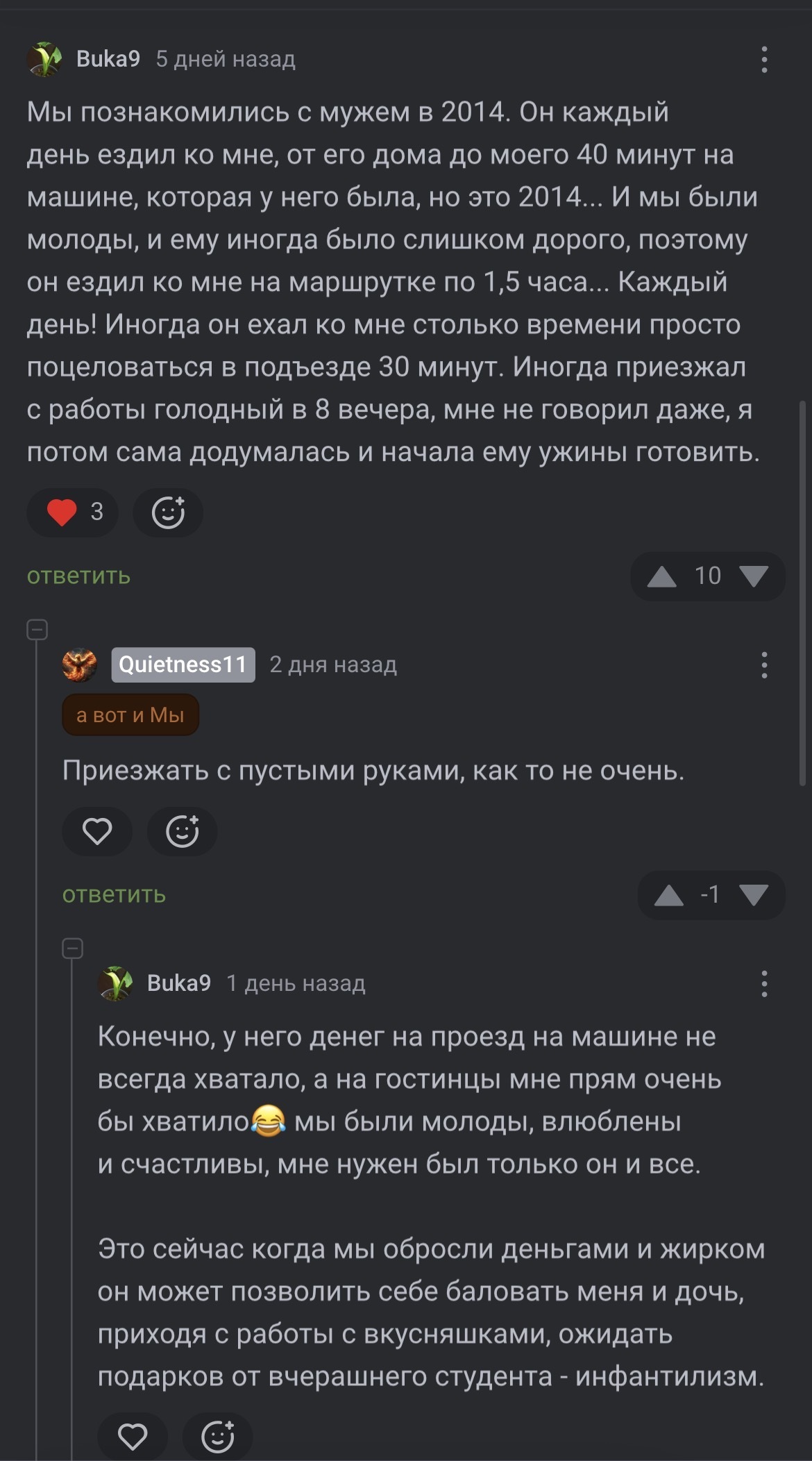Toggle red heart reaction with 3 likes
This screenshot has width=812, height=1461.
pyautogui.click(x=73, y=513)
